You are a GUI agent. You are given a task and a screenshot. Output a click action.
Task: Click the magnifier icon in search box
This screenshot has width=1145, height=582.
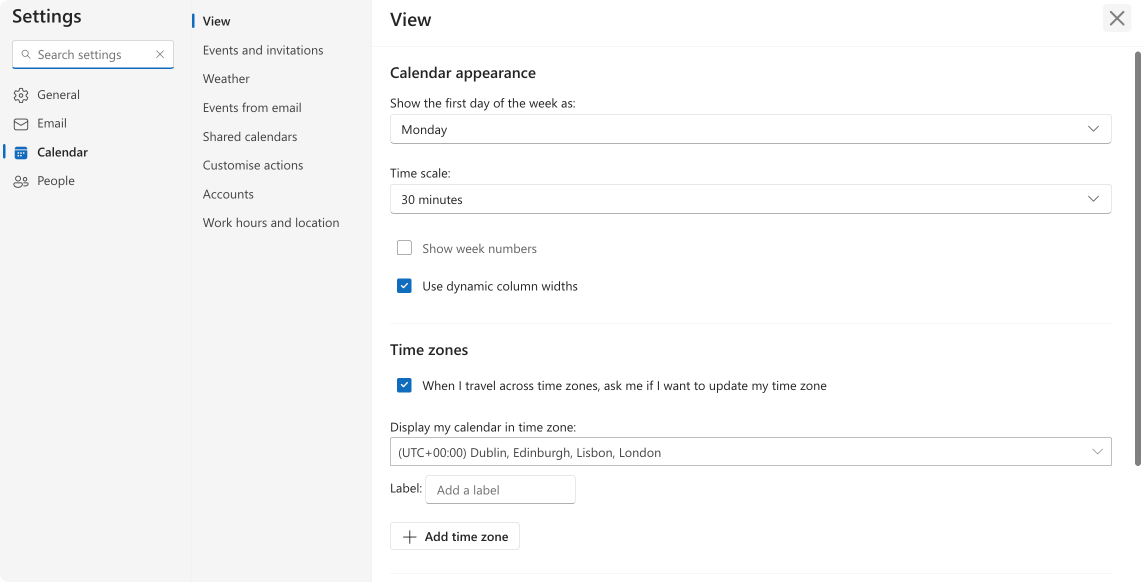pyautogui.click(x=26, y=55)
